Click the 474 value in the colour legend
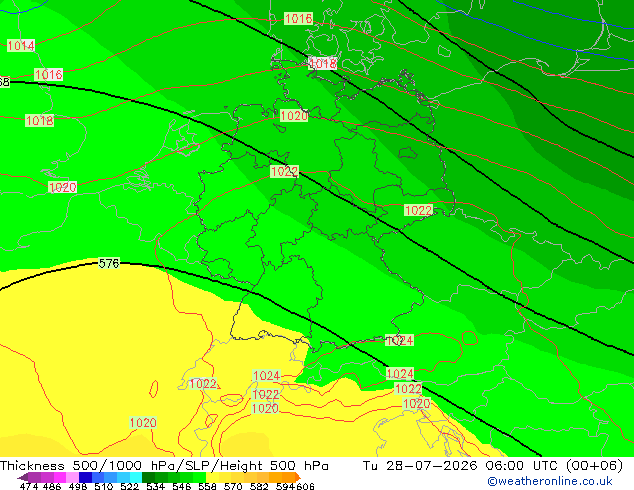Screen dimensions: 634x490 [28, 486]
